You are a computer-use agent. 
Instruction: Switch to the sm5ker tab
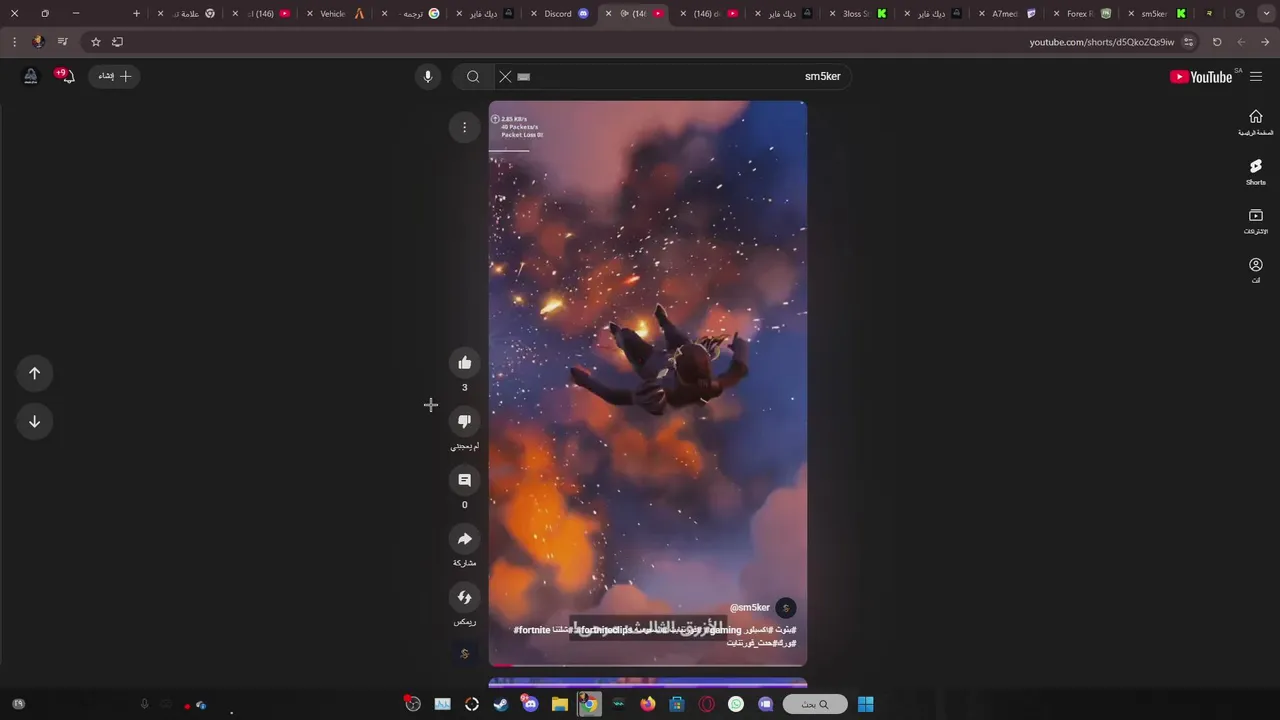tap(1163, 14)
